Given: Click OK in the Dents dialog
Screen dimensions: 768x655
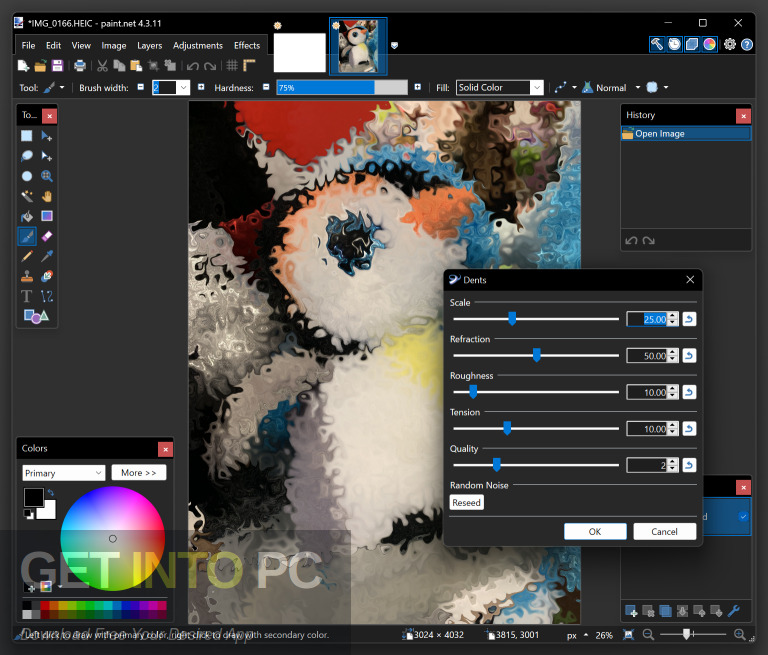Looking at the screenshot, I should pos(595,532).
